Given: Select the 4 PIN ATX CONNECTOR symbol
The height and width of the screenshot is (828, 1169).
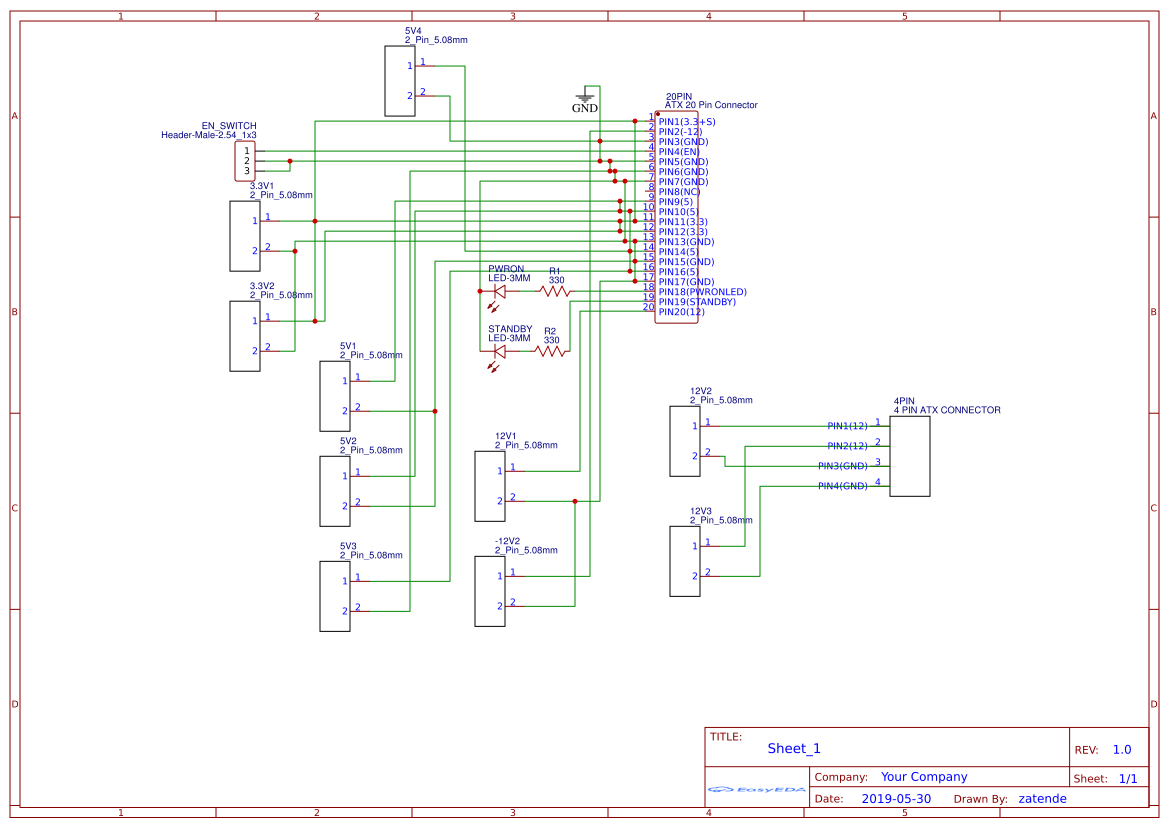Looking at the screenshot, I should click(911, 457).
